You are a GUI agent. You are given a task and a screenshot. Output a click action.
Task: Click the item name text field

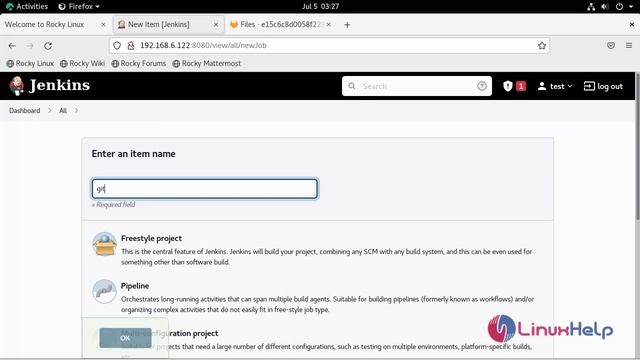click(x=204, y=189)
